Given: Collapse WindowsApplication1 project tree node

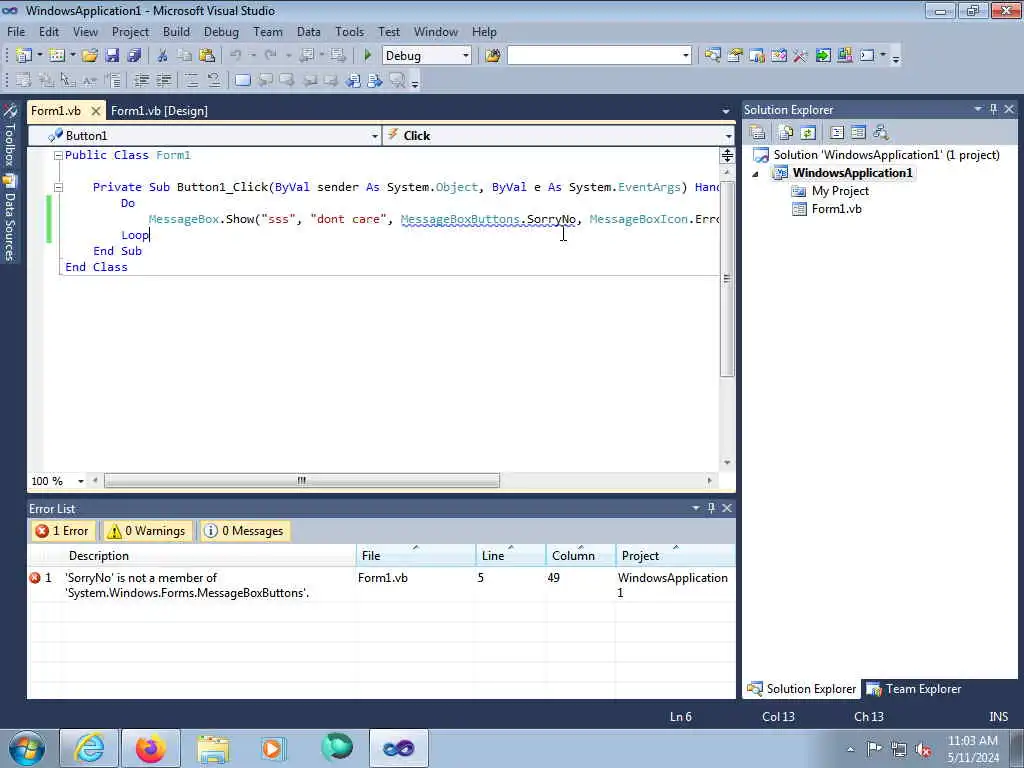Looking at the screenshot, I should [x=756, y=174].
